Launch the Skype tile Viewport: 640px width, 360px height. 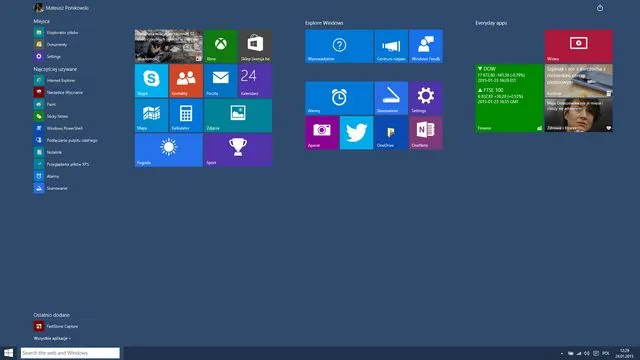pyautogui.click(x=151, y=81)
